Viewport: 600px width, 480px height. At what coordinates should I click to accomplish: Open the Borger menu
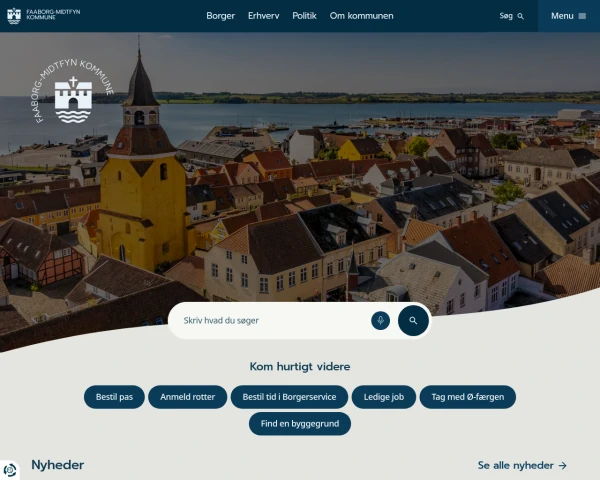[220, 16]
